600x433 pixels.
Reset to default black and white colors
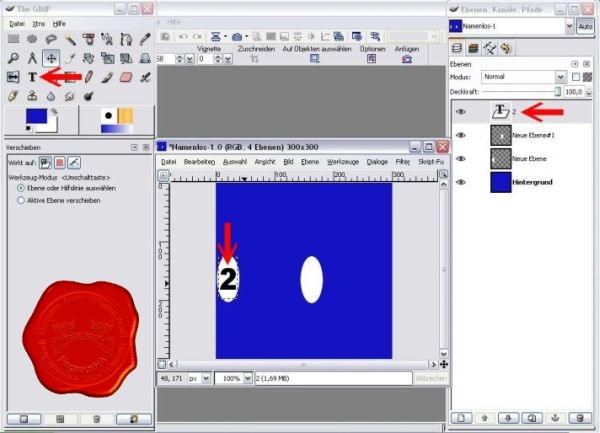pyautogui.click(x=28, y=129)
